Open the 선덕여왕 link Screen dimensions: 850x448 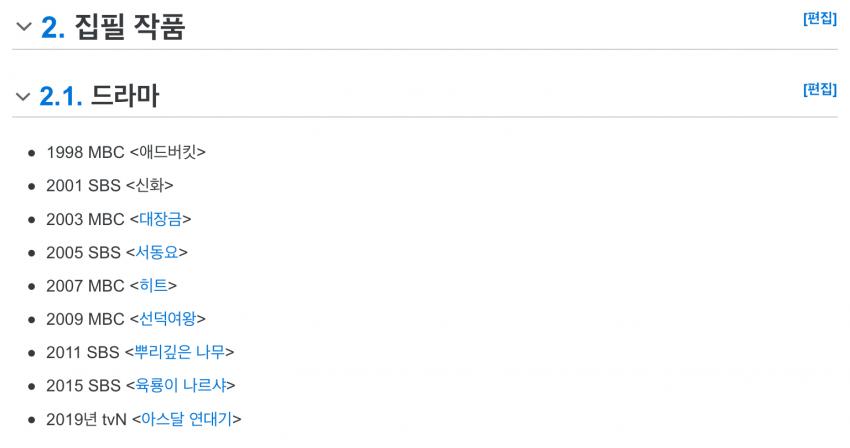tap(167, 319)
